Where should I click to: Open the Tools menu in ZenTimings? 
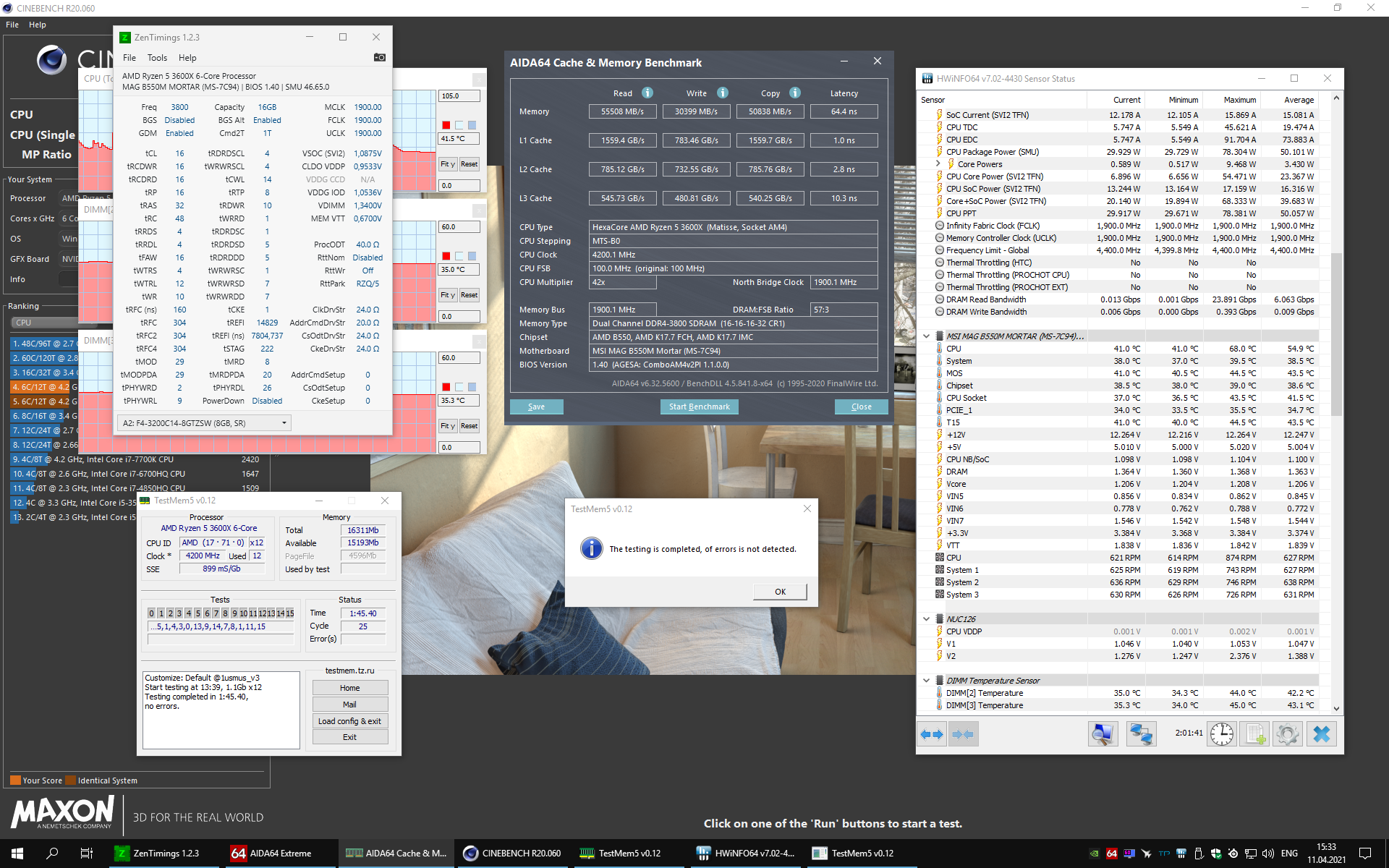(x=157, y=58)
